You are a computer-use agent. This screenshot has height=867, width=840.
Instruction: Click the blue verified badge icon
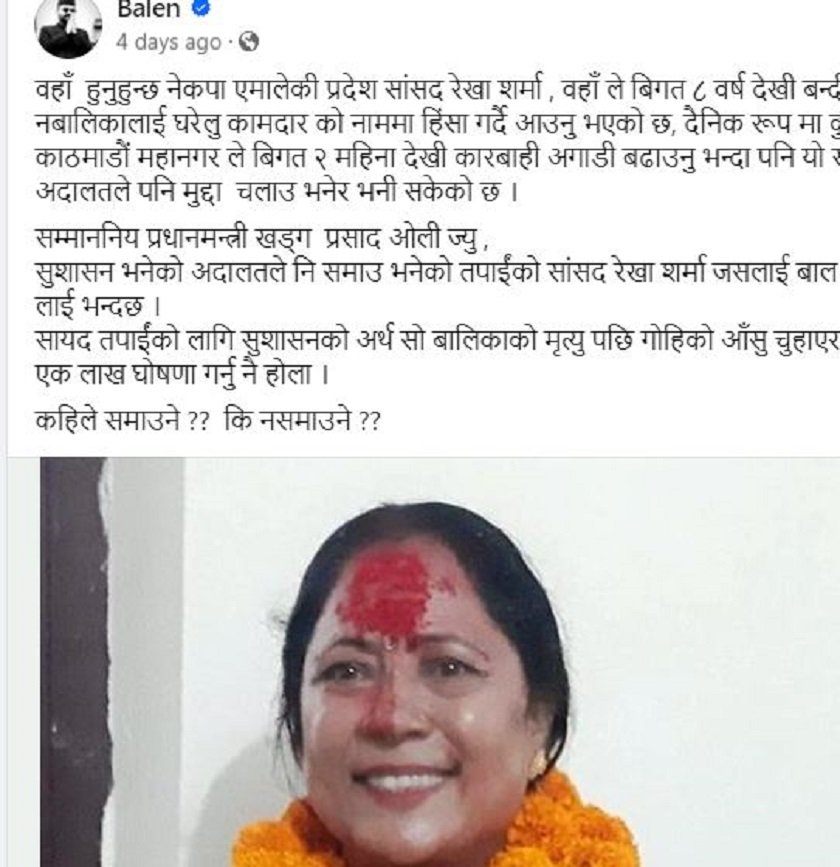[x=201, y=8]
